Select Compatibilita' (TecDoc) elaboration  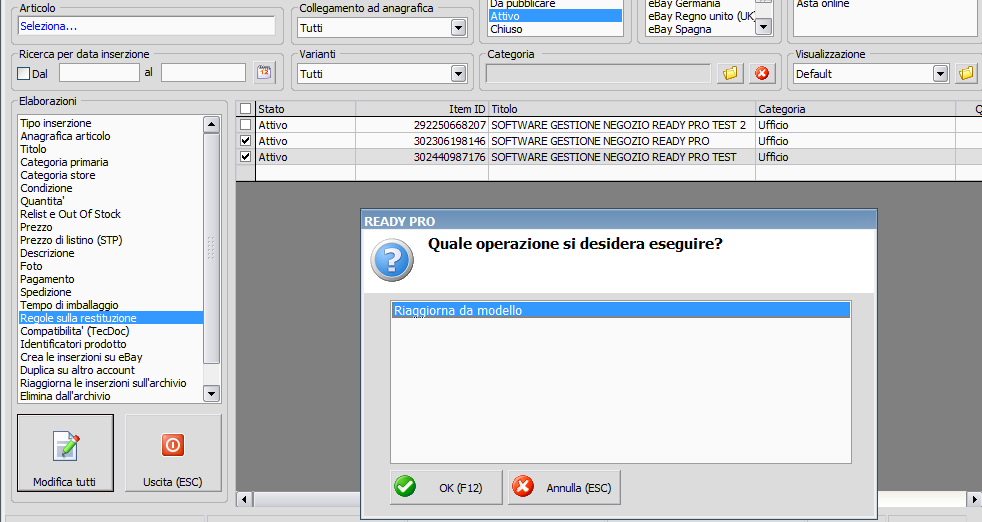point(75,331)
